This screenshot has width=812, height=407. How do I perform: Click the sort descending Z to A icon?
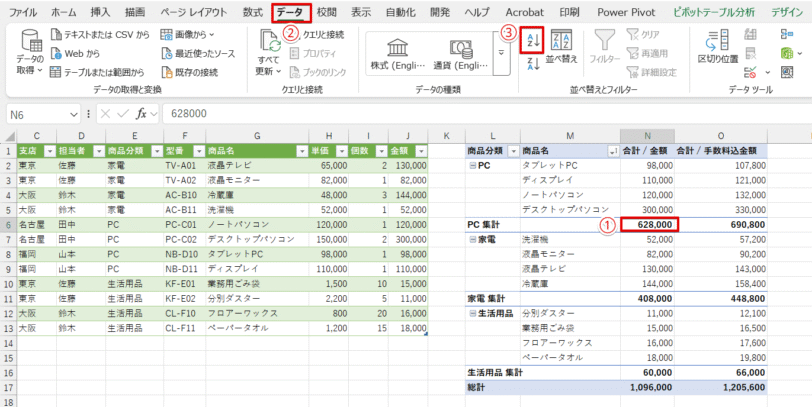(533, 64)
